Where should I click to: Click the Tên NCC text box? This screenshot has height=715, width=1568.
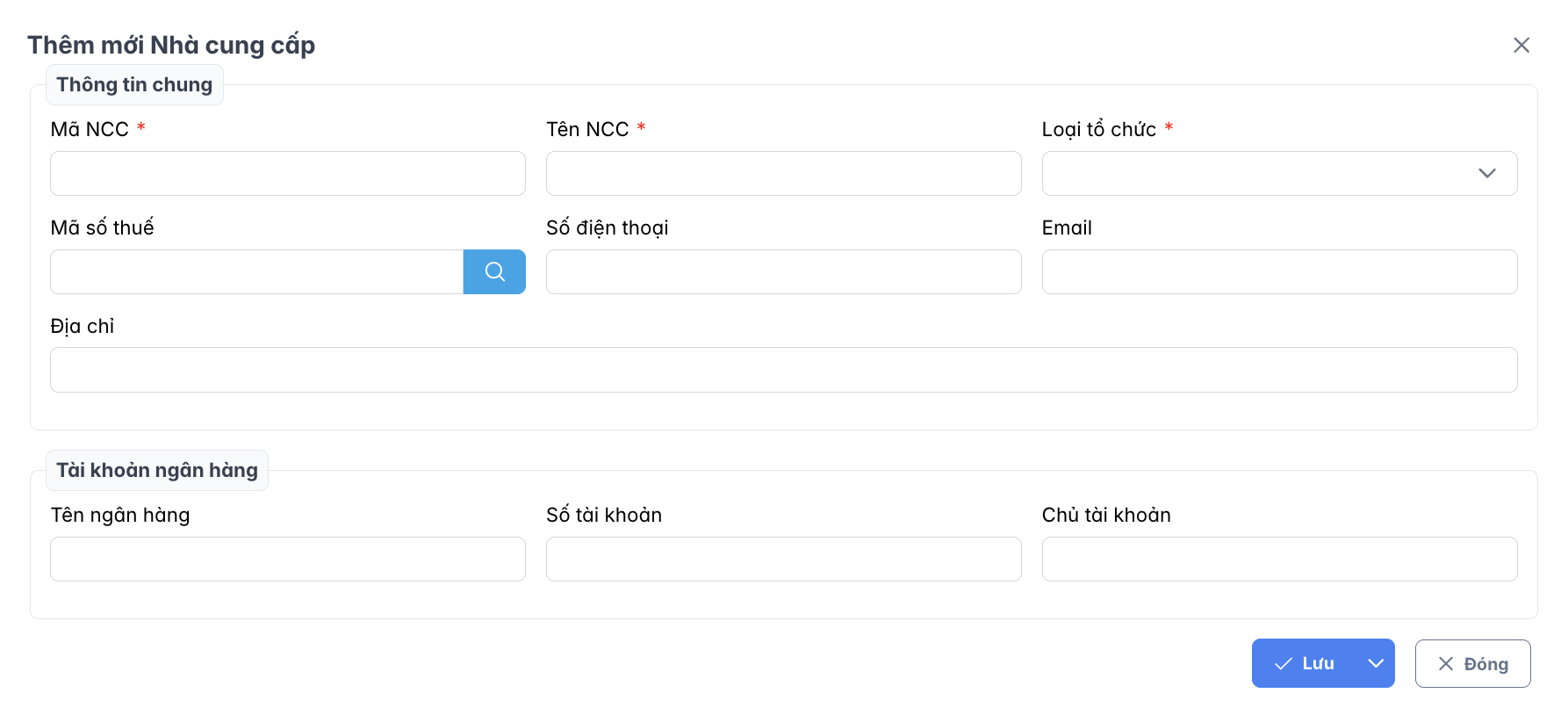pyautogui.click(x=783, y=173)
